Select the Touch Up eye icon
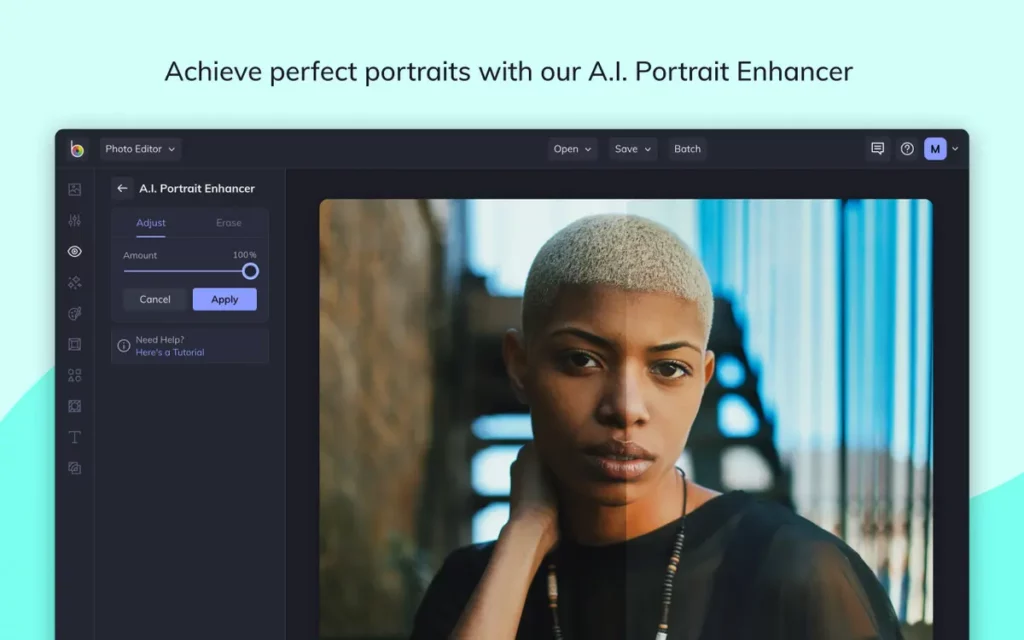 coord(75,251)
